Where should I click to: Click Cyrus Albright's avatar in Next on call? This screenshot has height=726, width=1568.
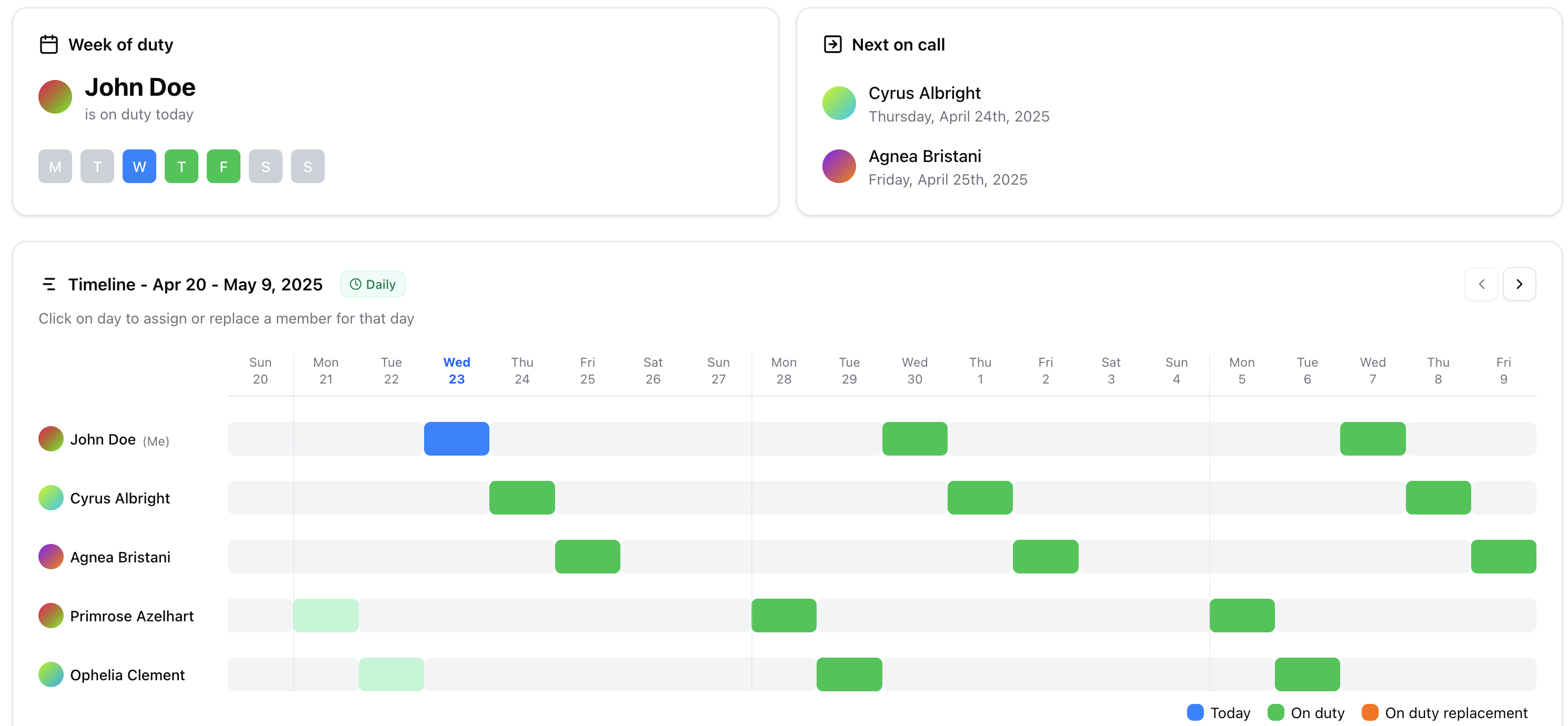coord(839,103)
